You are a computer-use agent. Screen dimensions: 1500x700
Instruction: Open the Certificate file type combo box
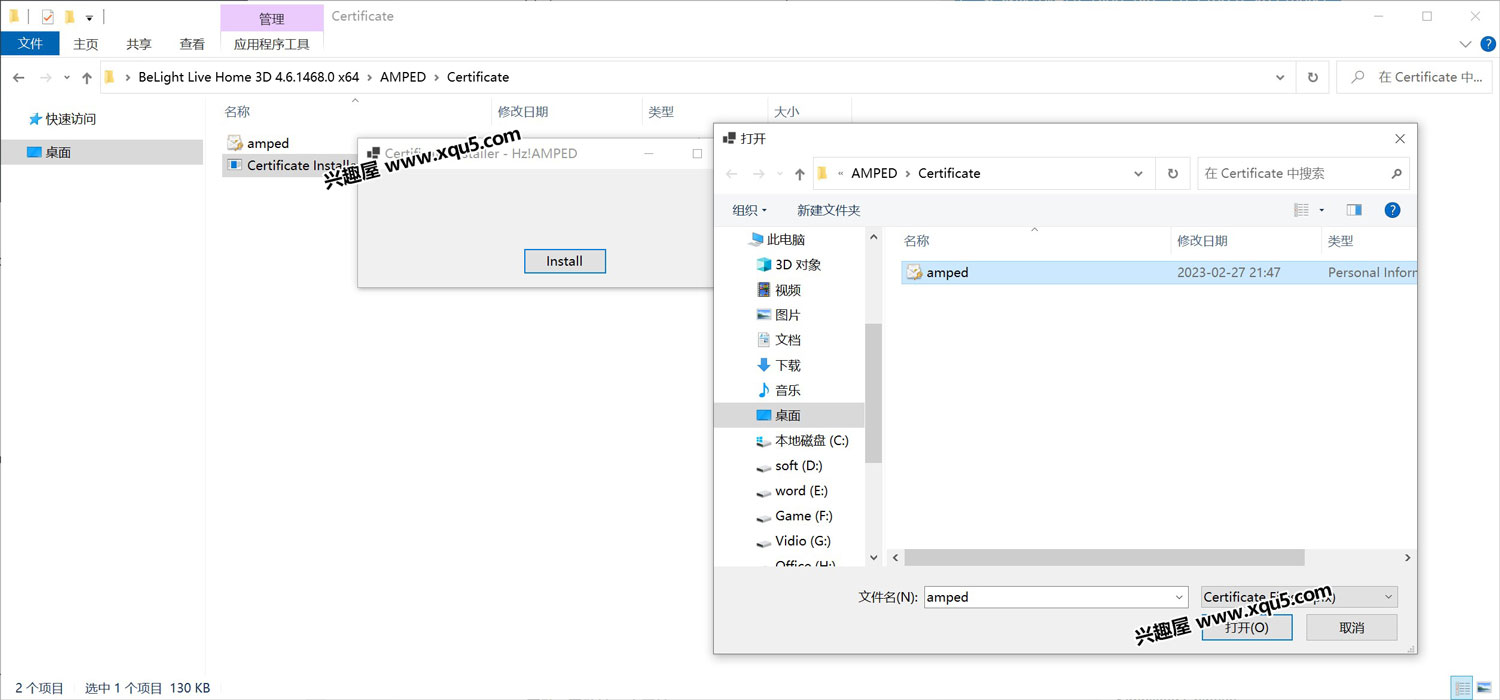pos(1299,597)
